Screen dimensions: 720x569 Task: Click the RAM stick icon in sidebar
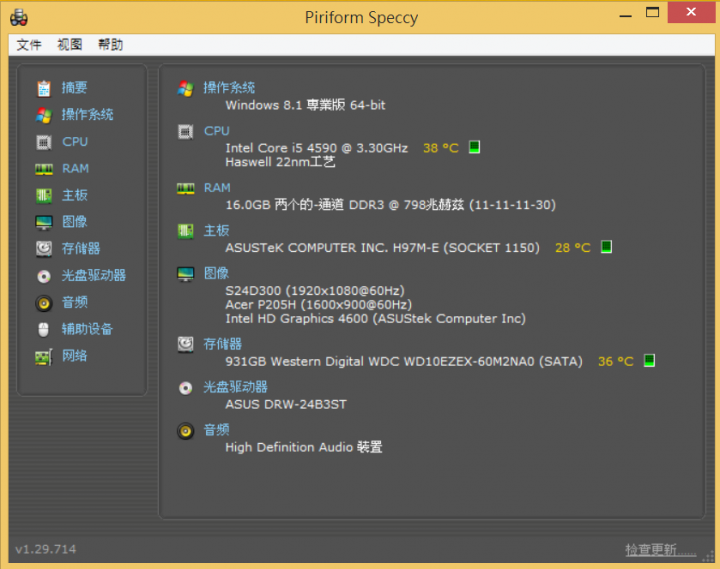[44, 169]
